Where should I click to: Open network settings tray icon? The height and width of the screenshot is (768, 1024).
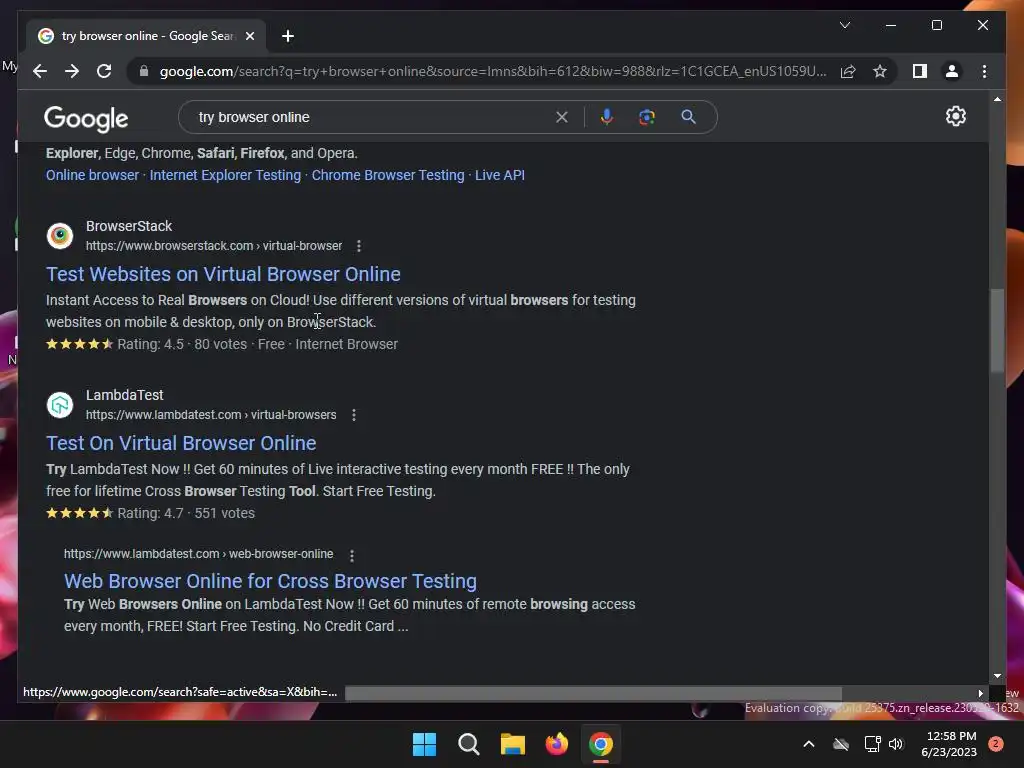click(872, 744)
